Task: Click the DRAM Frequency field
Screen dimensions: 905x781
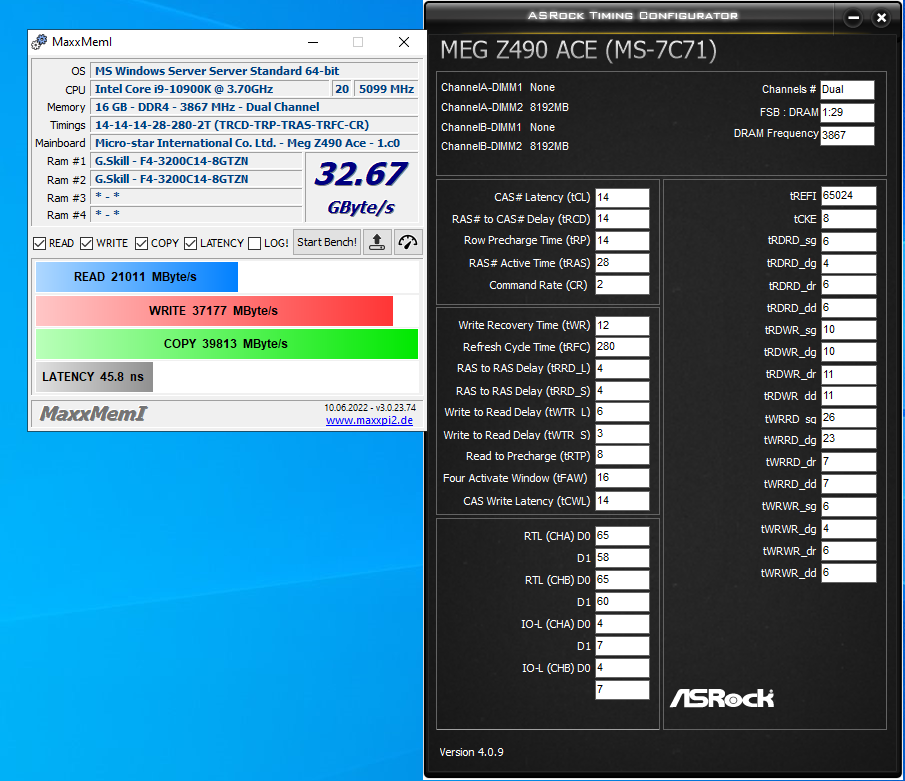Action: [847, 136]
